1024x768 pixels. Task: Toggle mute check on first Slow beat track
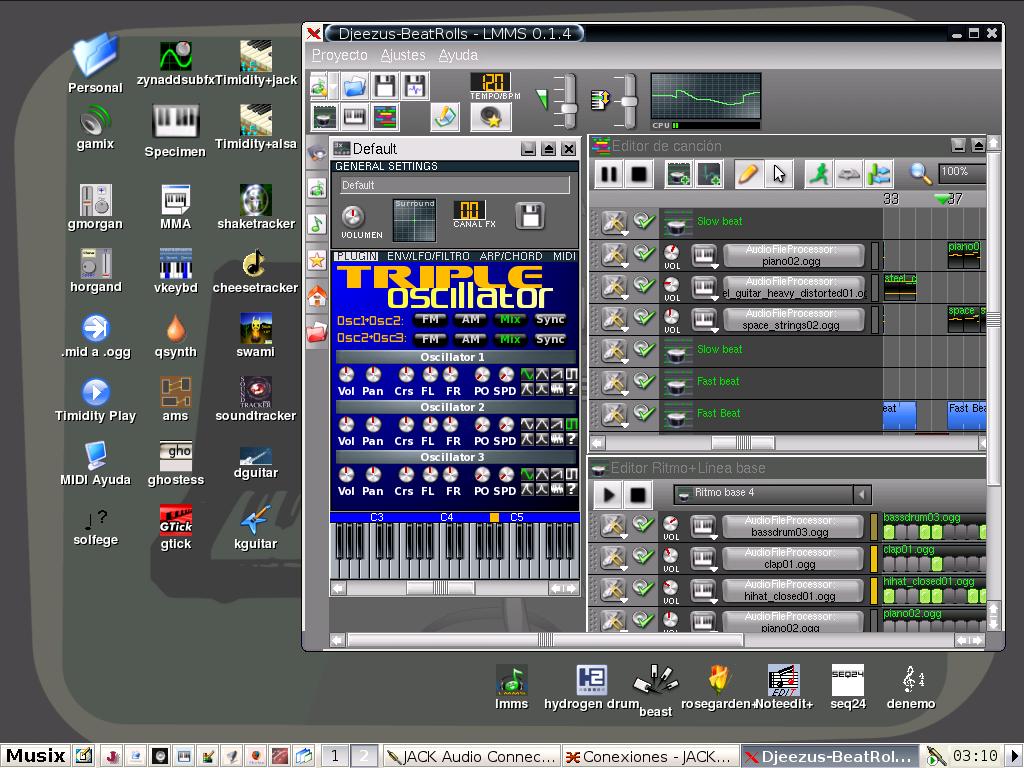click(644, 221)
